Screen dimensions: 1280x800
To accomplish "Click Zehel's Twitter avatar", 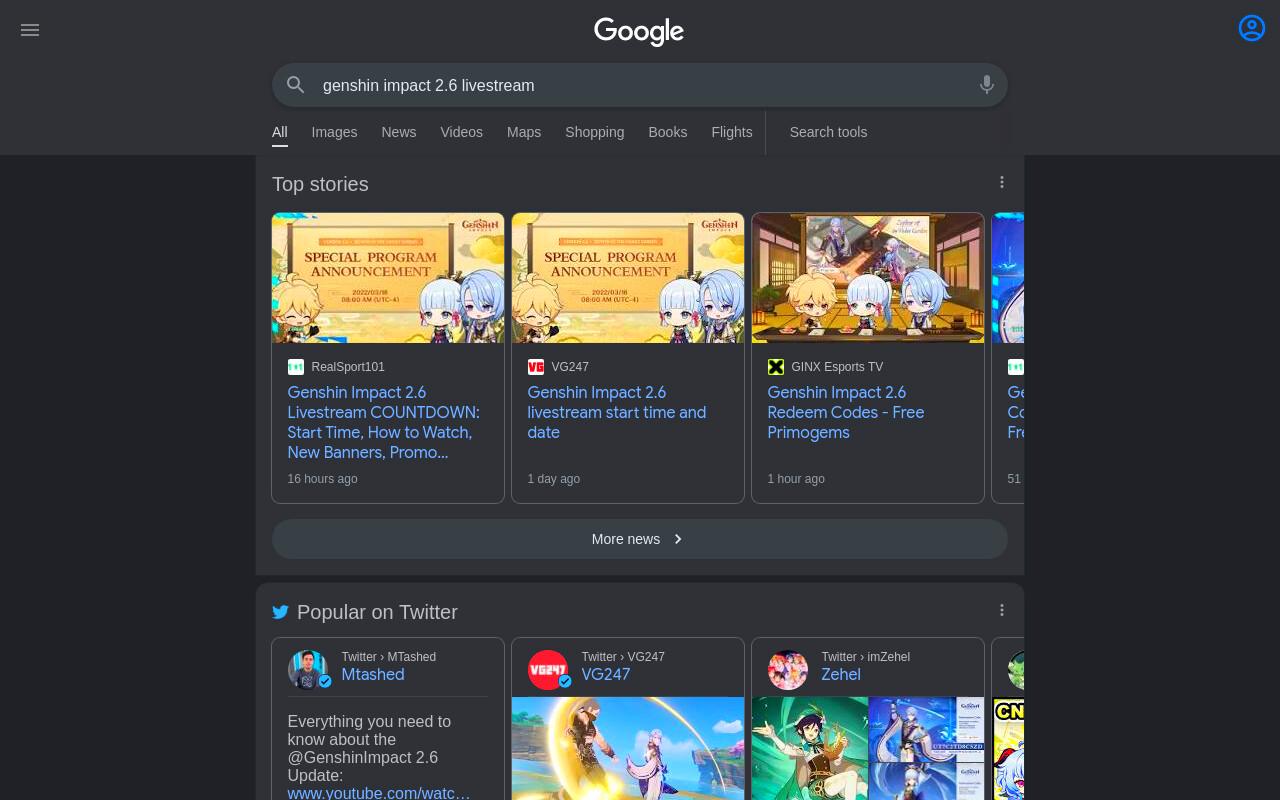I will [788, 670].
